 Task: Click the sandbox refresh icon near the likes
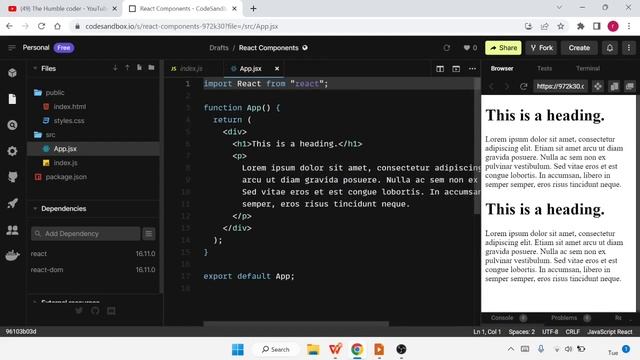coord(447,48)
